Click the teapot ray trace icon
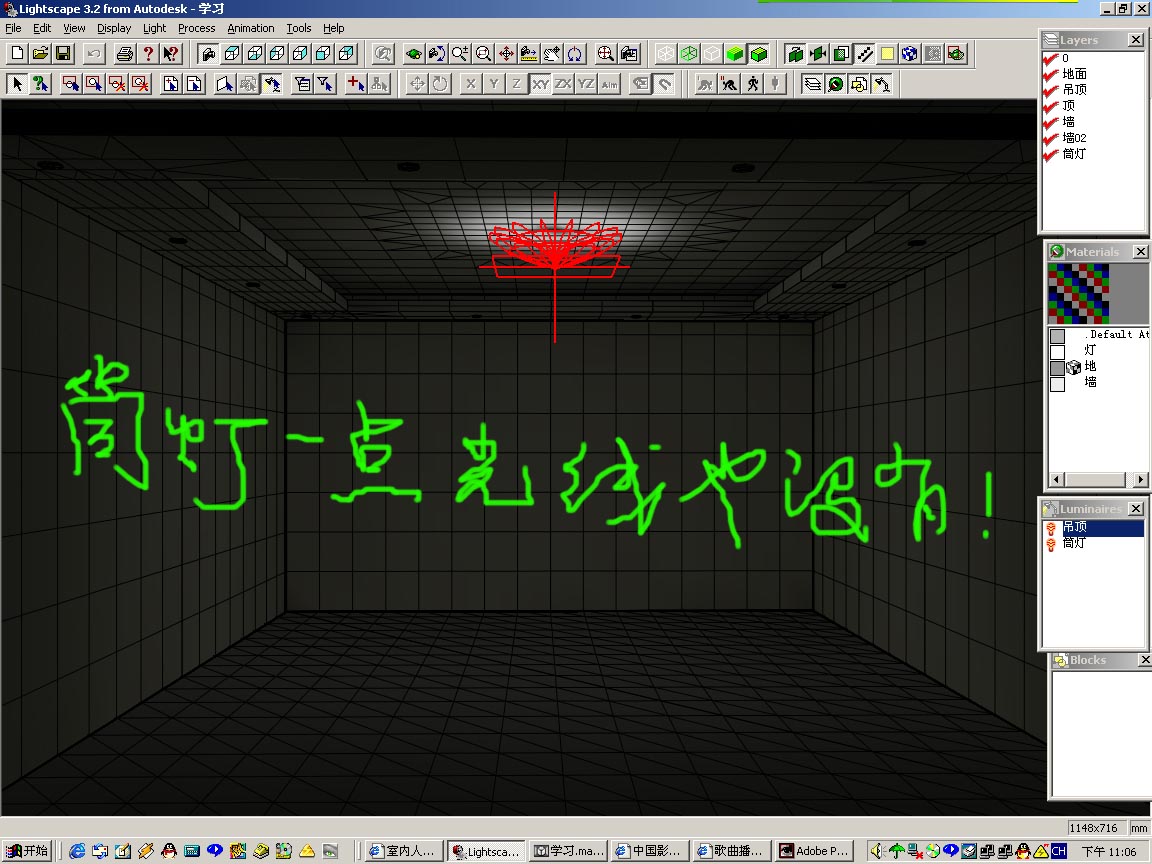Screen dimensions: 1152x864 point(956,54)
